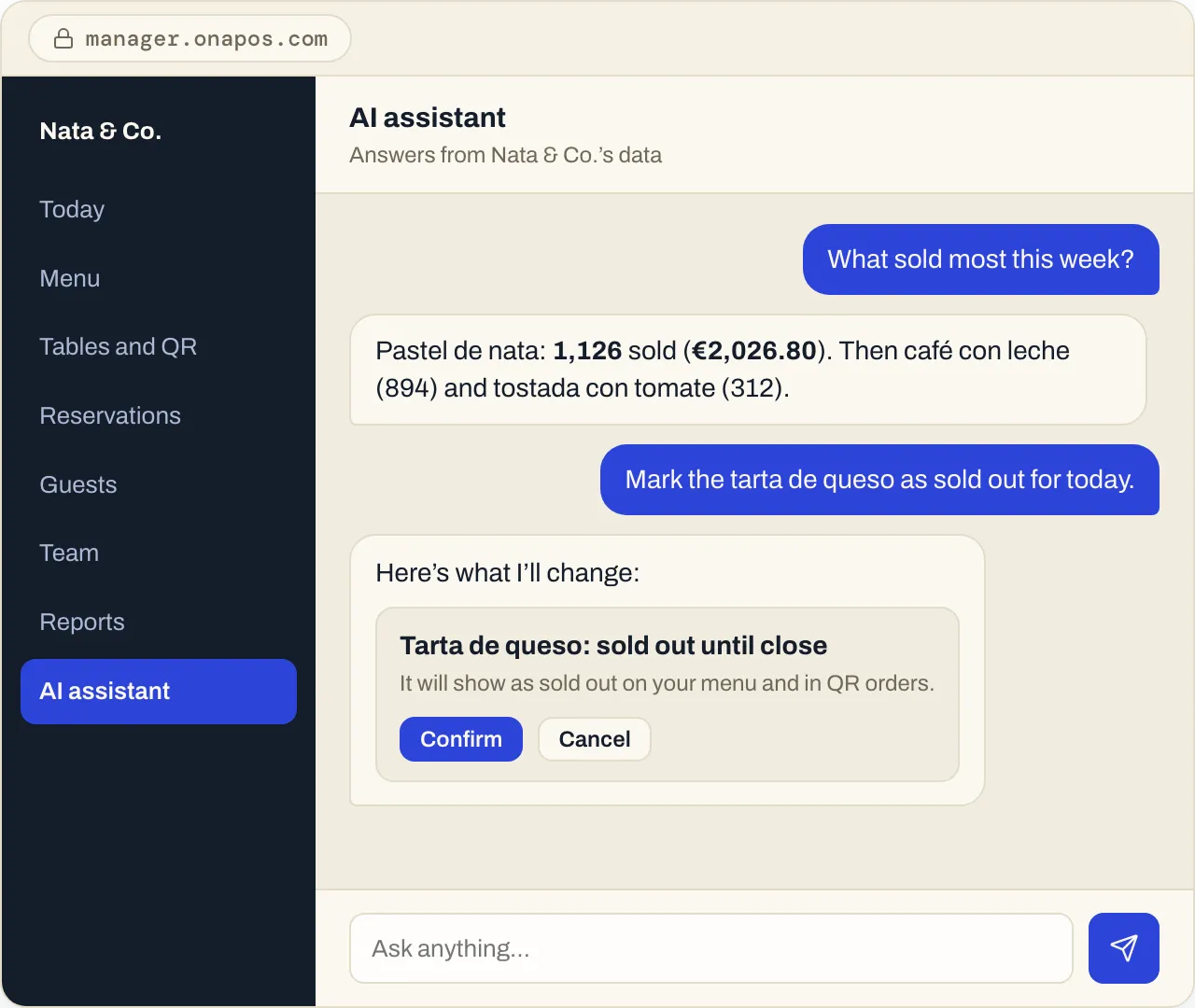Focus the Ask anything input field
1195x1008 pixels.
pyautogui.click(x=711, y=948)
